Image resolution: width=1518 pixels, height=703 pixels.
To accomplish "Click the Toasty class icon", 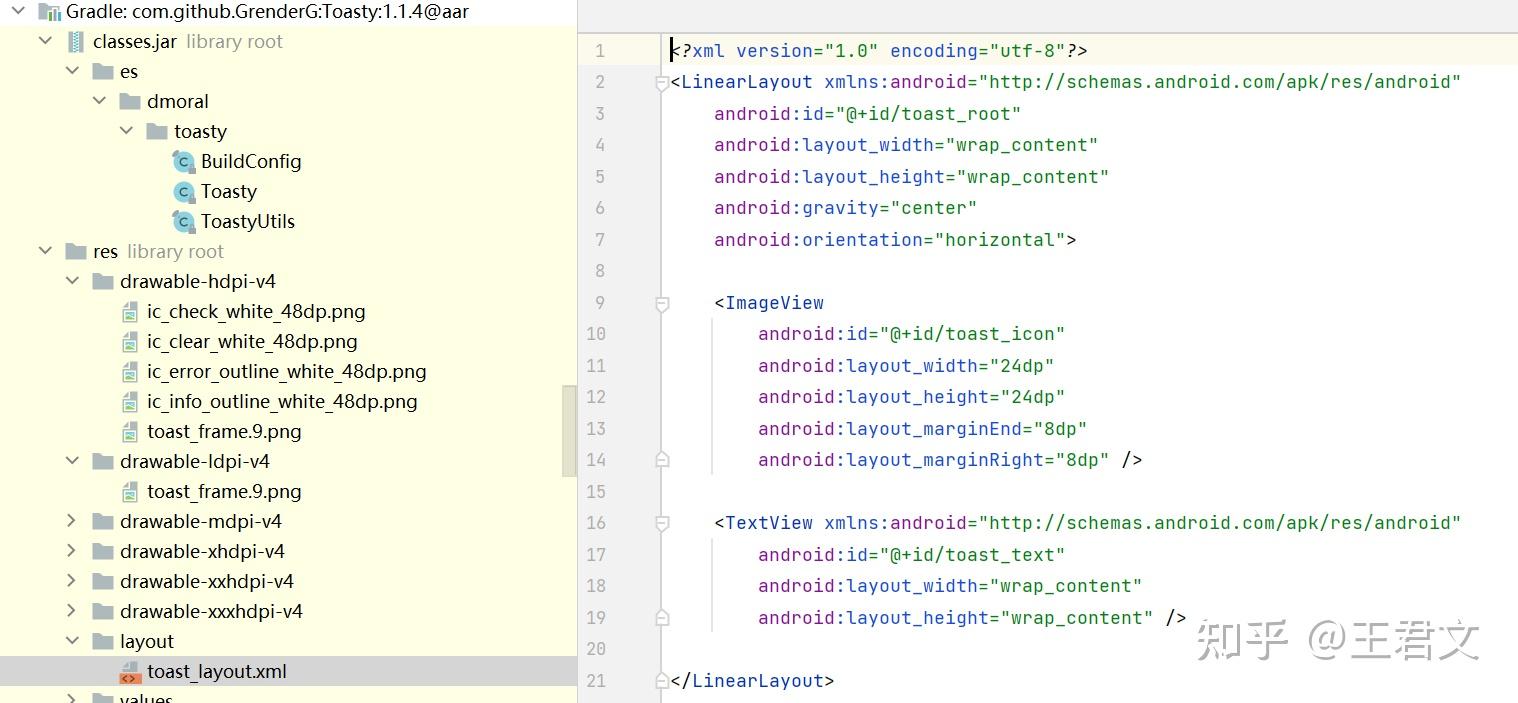I will click(183, 192).
